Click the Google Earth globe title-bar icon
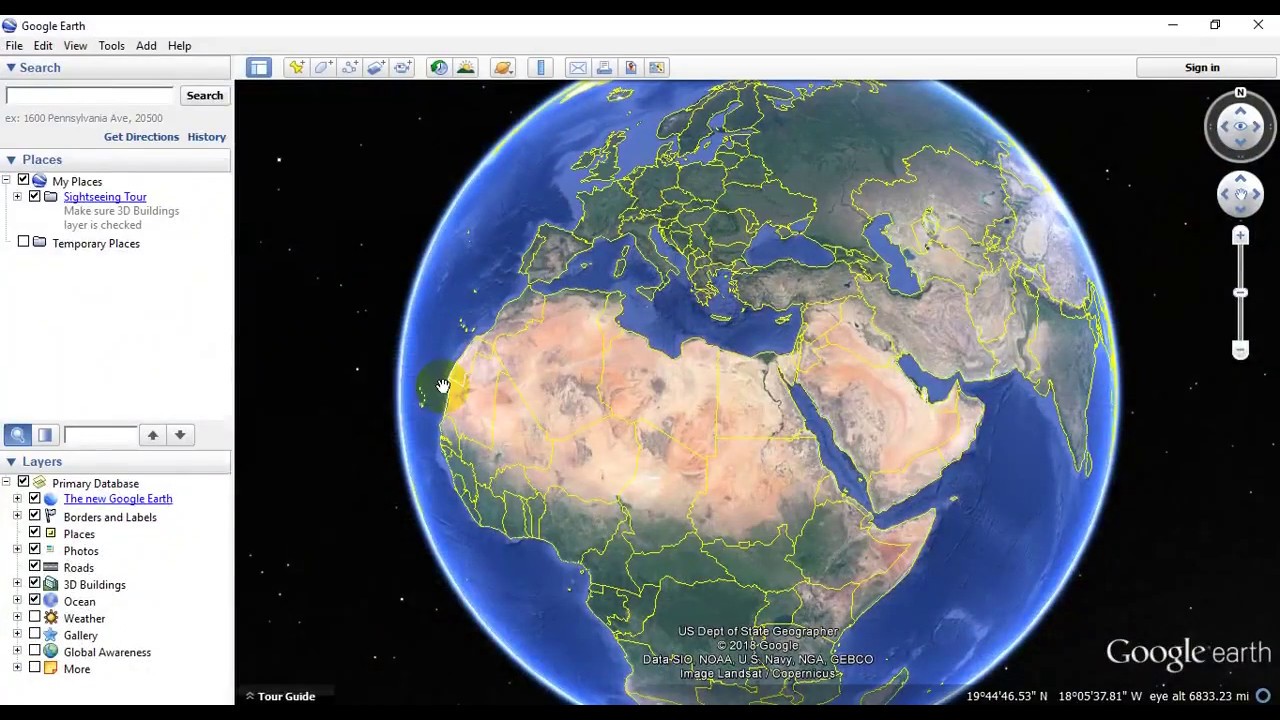Screen dimensions: 1280x720 pos(10,25)
